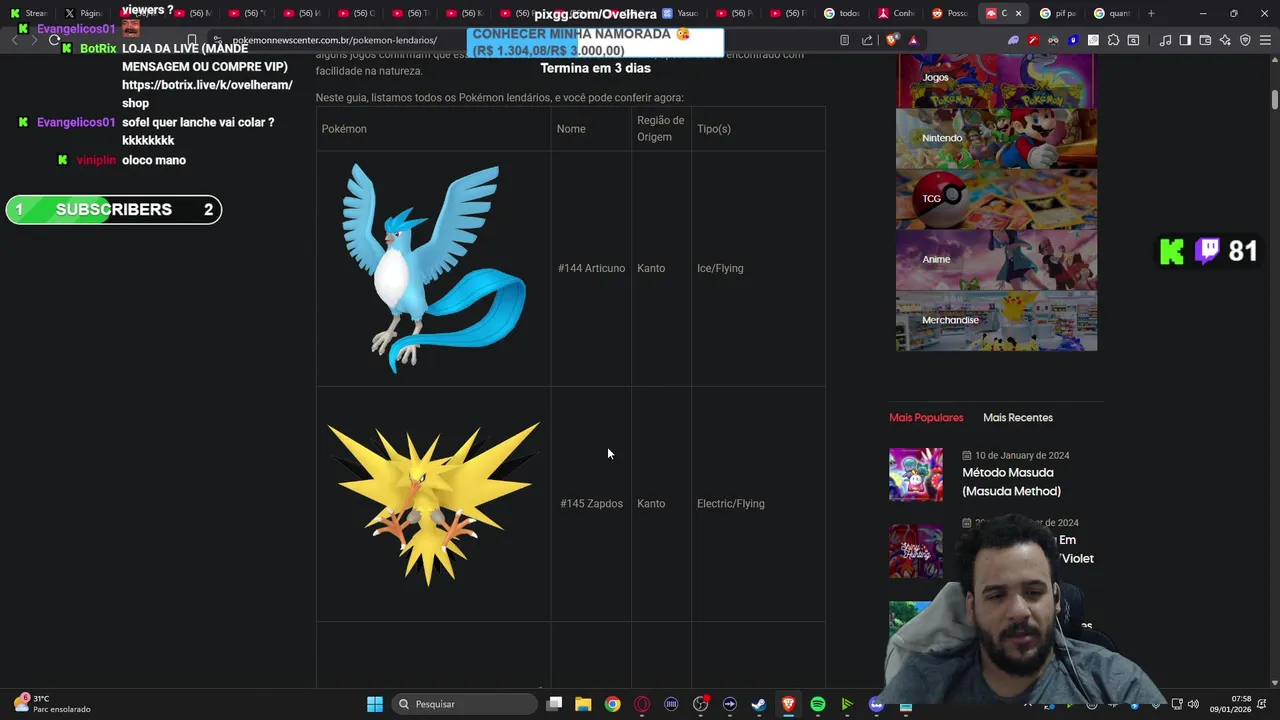Open Brave VPN shield icon in toolbar
1280x720 pixels.
(x=1245, y=40)
